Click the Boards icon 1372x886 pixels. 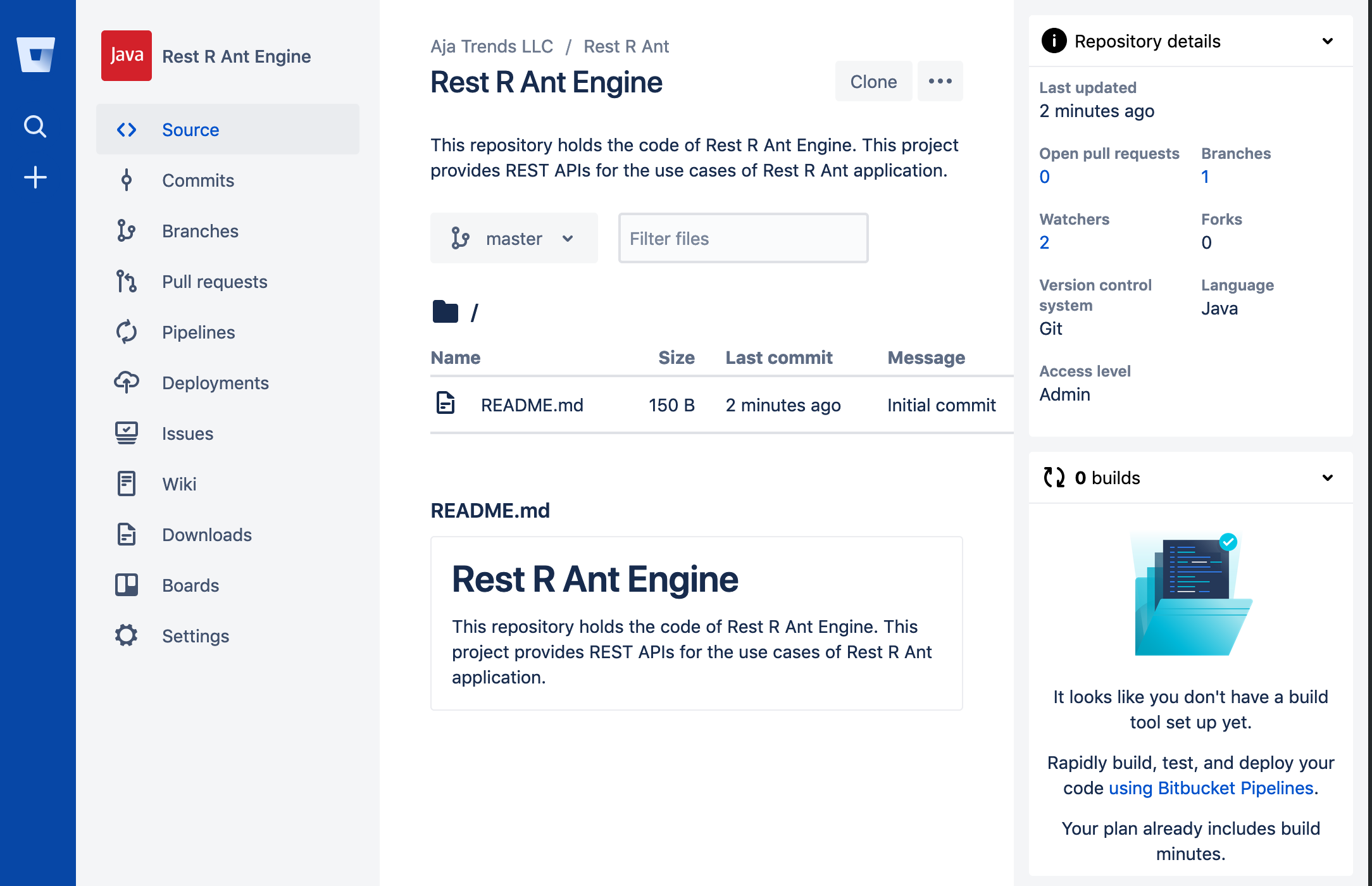click(127, 585)
